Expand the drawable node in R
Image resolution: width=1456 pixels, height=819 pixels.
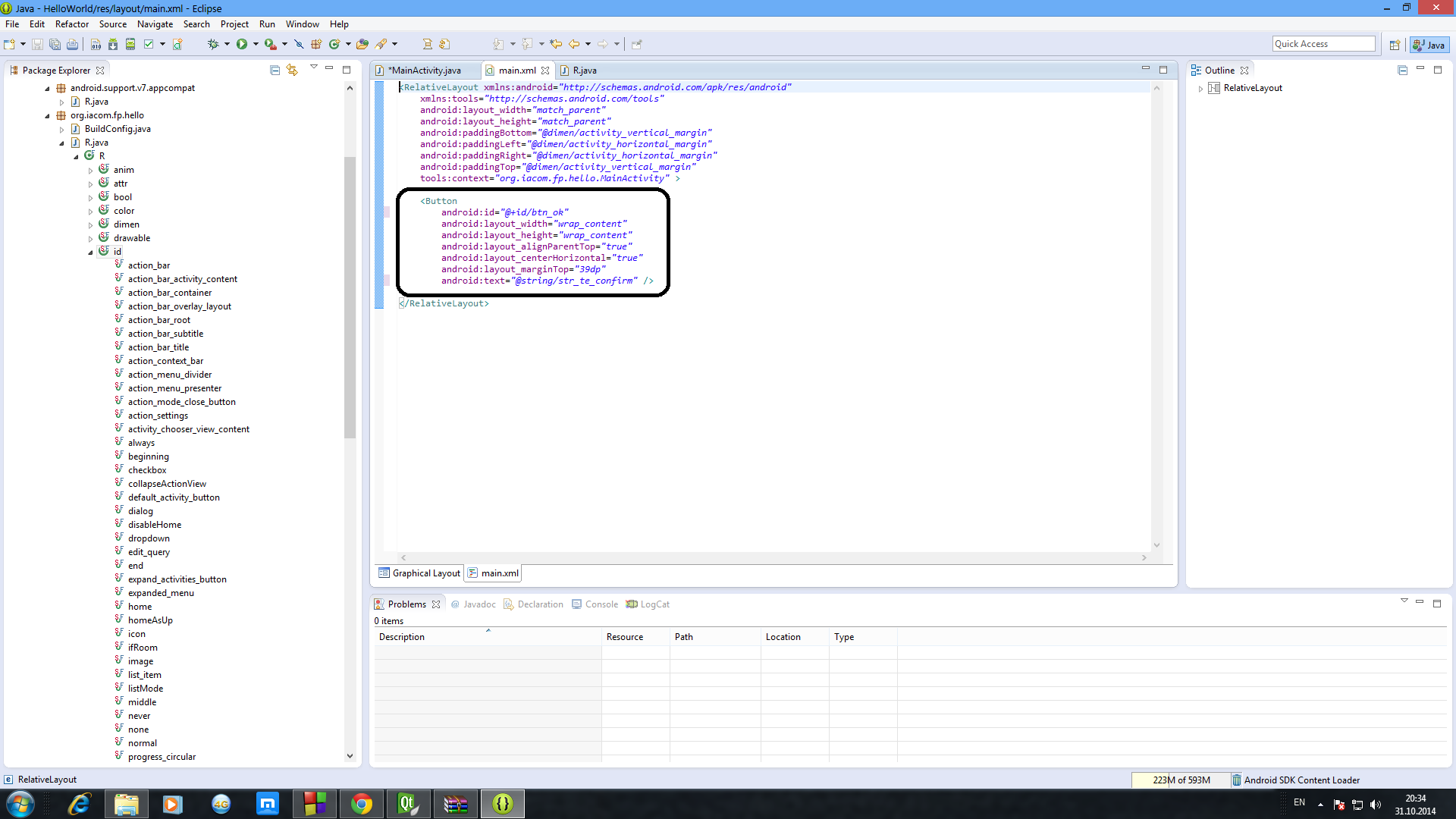91,239
